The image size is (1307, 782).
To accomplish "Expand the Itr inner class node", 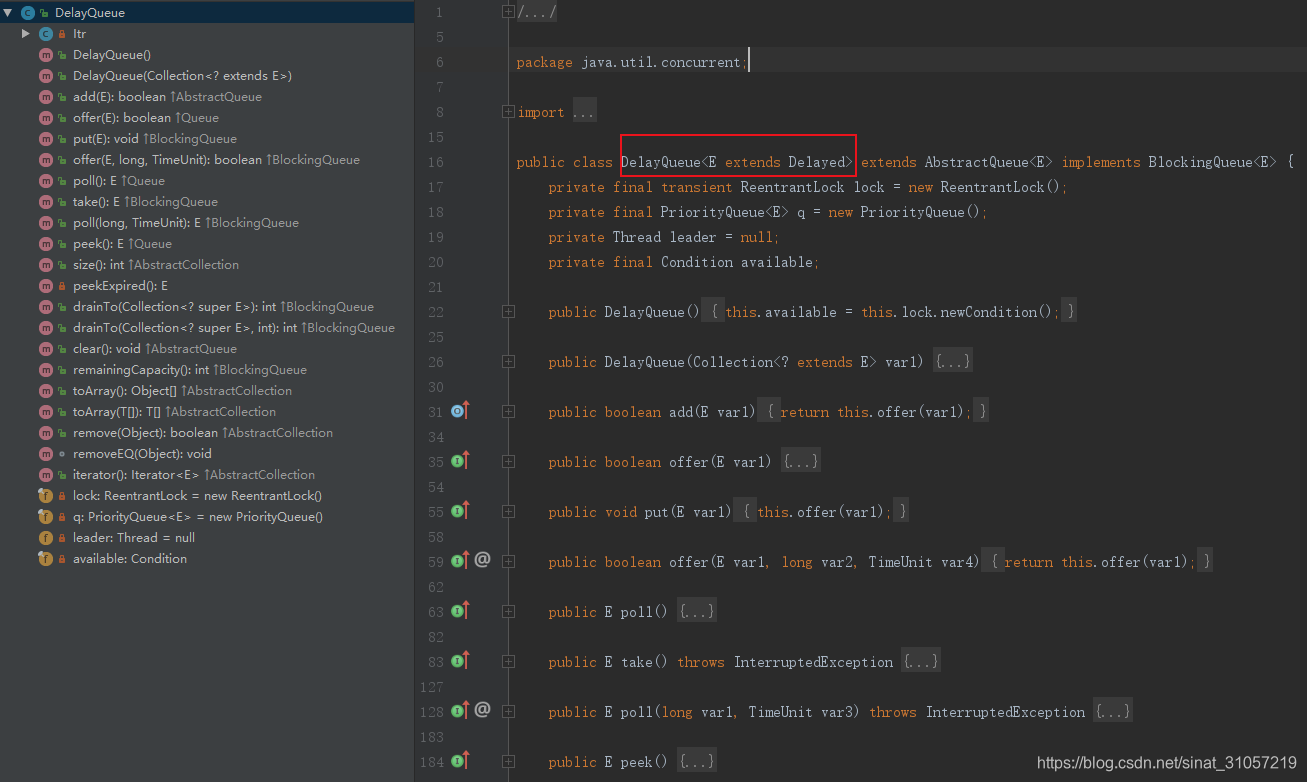I will point(27,34).
